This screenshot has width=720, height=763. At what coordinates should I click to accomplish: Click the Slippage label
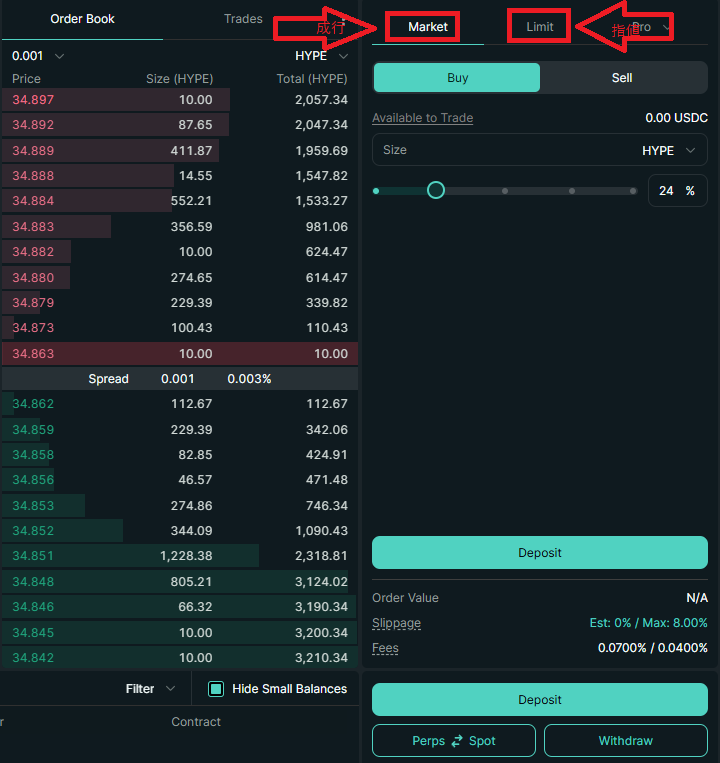(396, 623)
